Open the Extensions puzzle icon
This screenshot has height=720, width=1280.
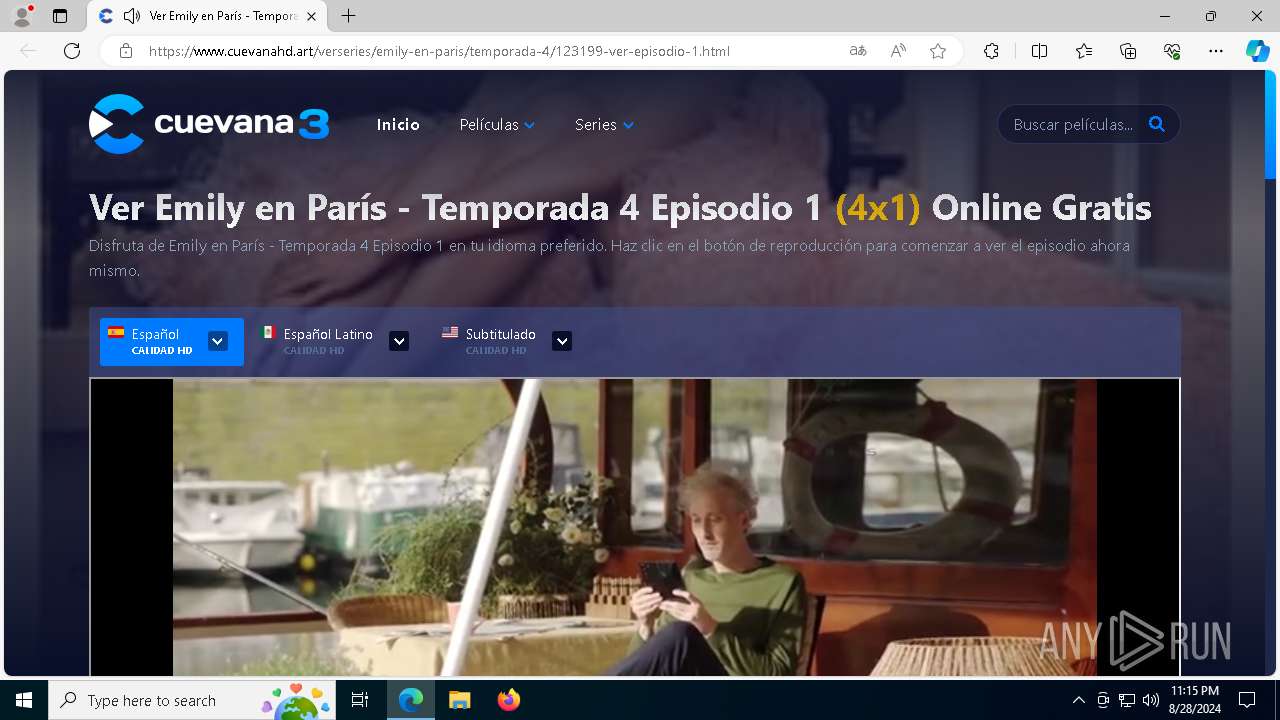(991, 51)
